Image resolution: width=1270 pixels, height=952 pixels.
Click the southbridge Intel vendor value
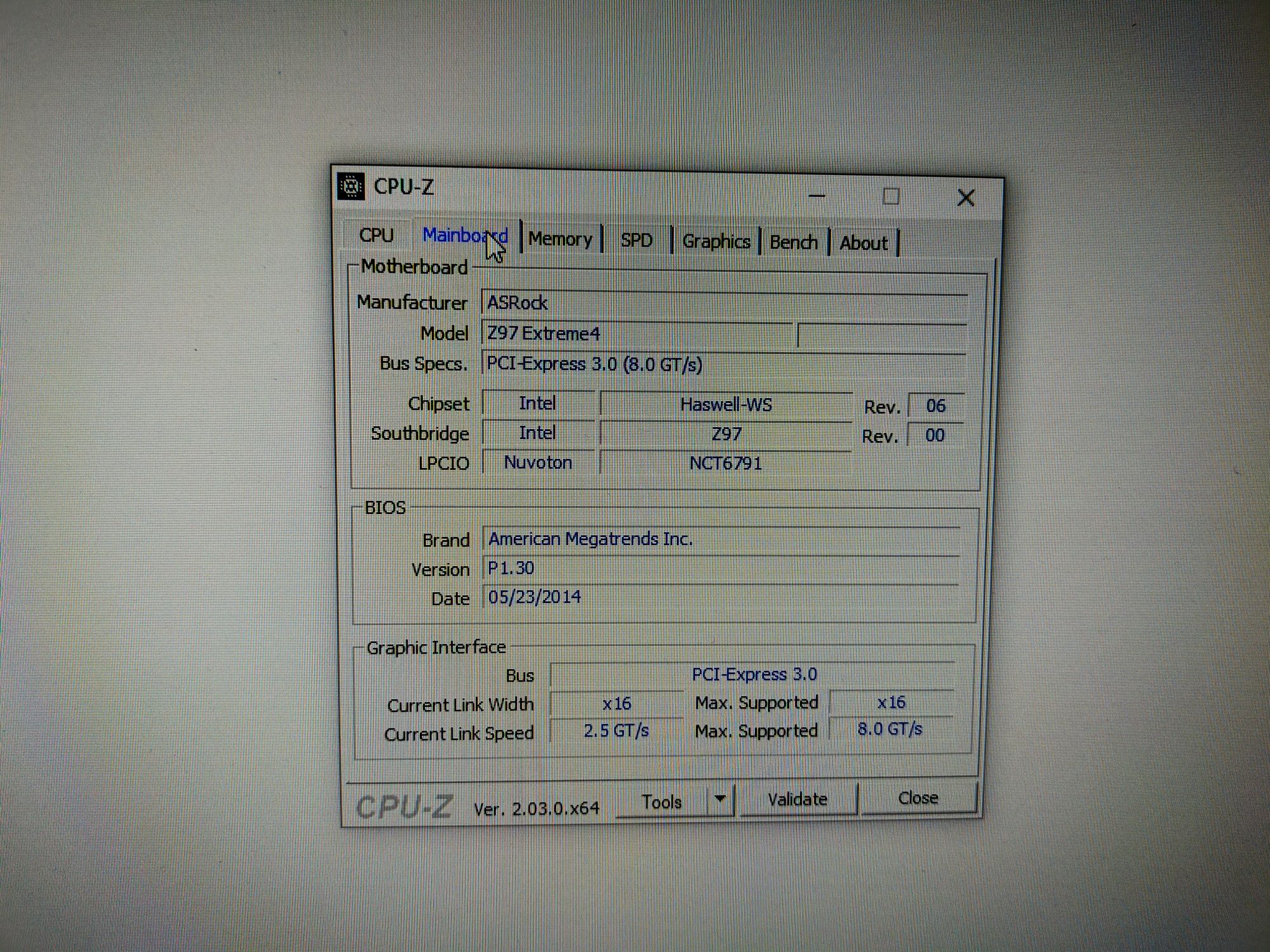click(537, 433)
